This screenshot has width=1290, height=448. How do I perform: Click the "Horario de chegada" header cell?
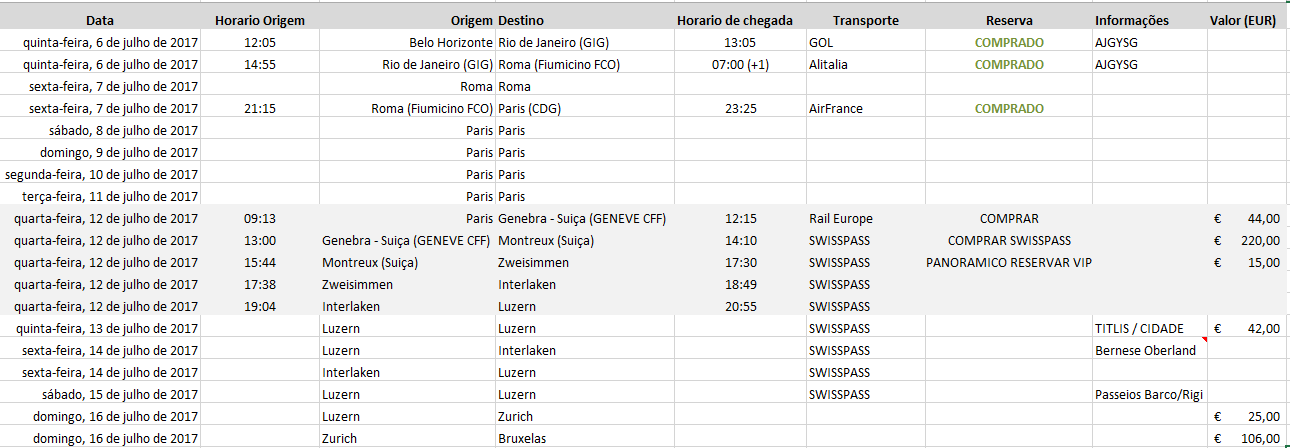click(x=735, y=20)
